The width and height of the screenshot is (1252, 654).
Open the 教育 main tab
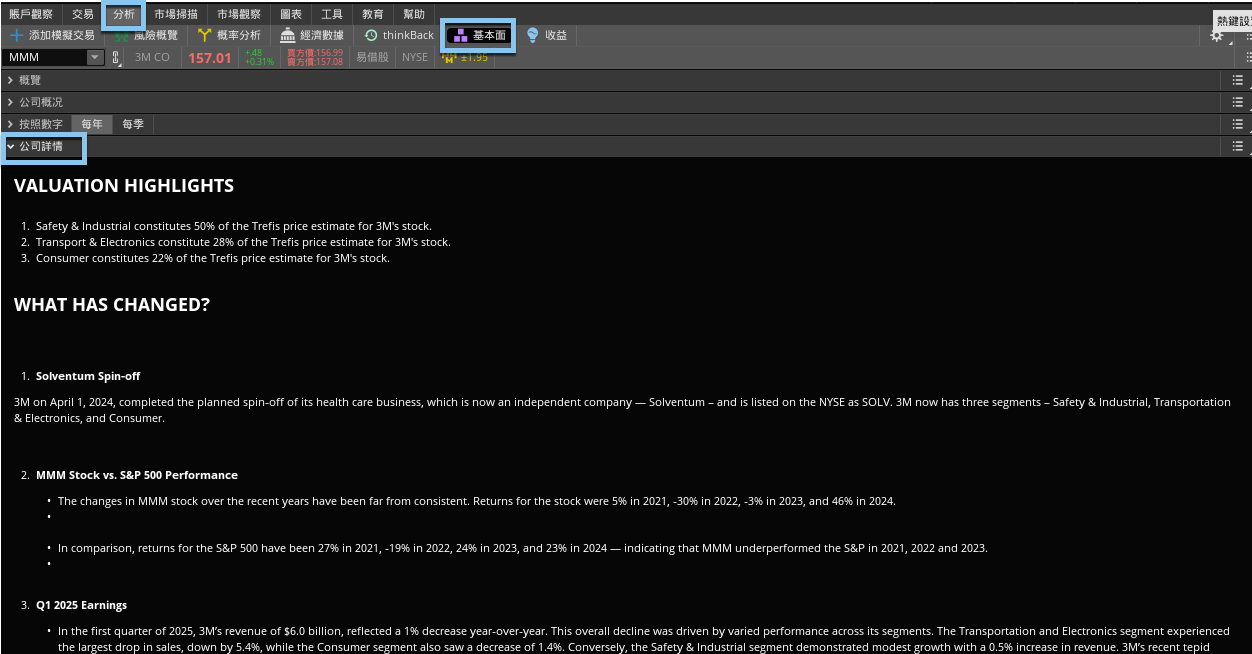point(373,15)
